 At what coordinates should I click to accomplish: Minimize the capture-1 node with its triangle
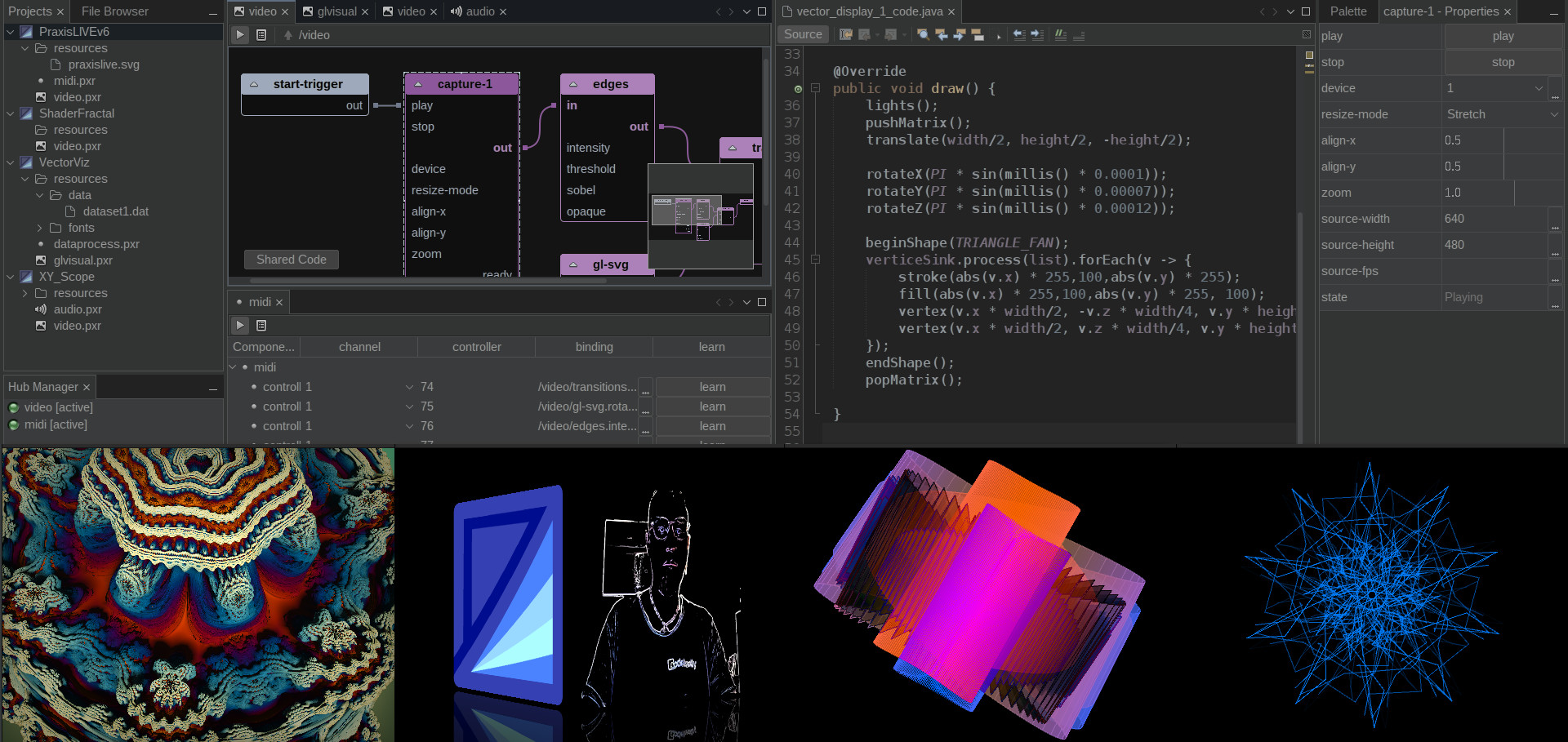418,84
